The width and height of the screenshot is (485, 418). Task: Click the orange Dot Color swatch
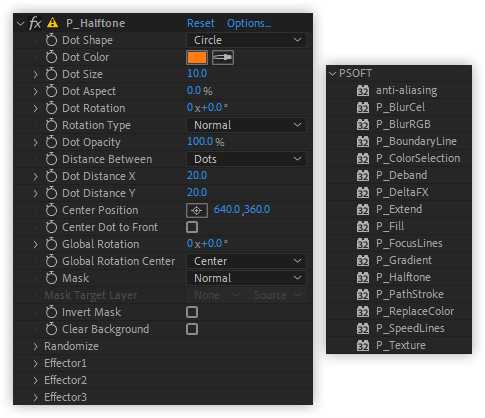pyautogui.click(x=197, y=57)
